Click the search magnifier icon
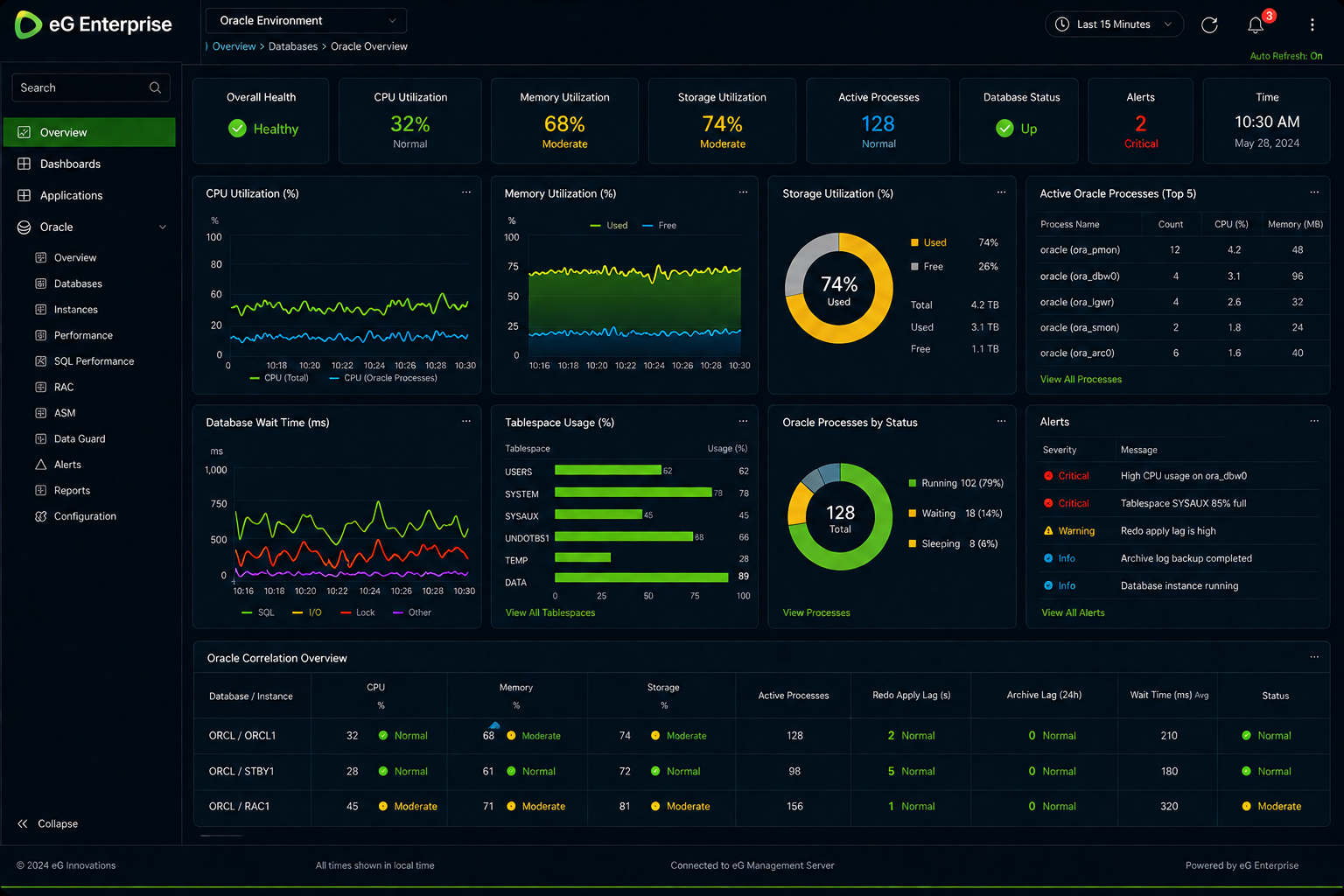The height and width of the screenshot is (896, 1344). [x=155, y=87]
